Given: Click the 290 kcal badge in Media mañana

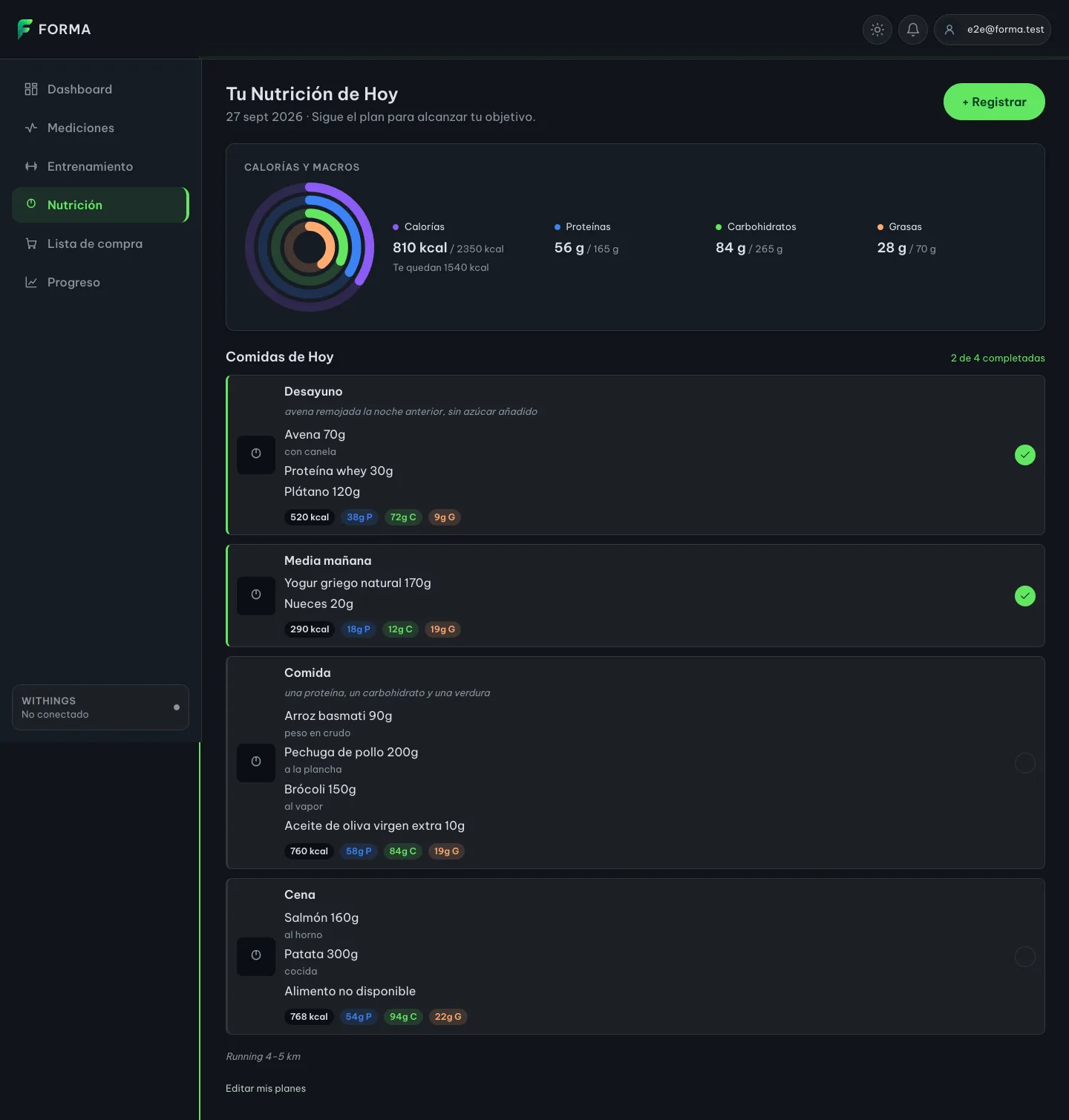Looking at the screenshot, I should point(310,629).
